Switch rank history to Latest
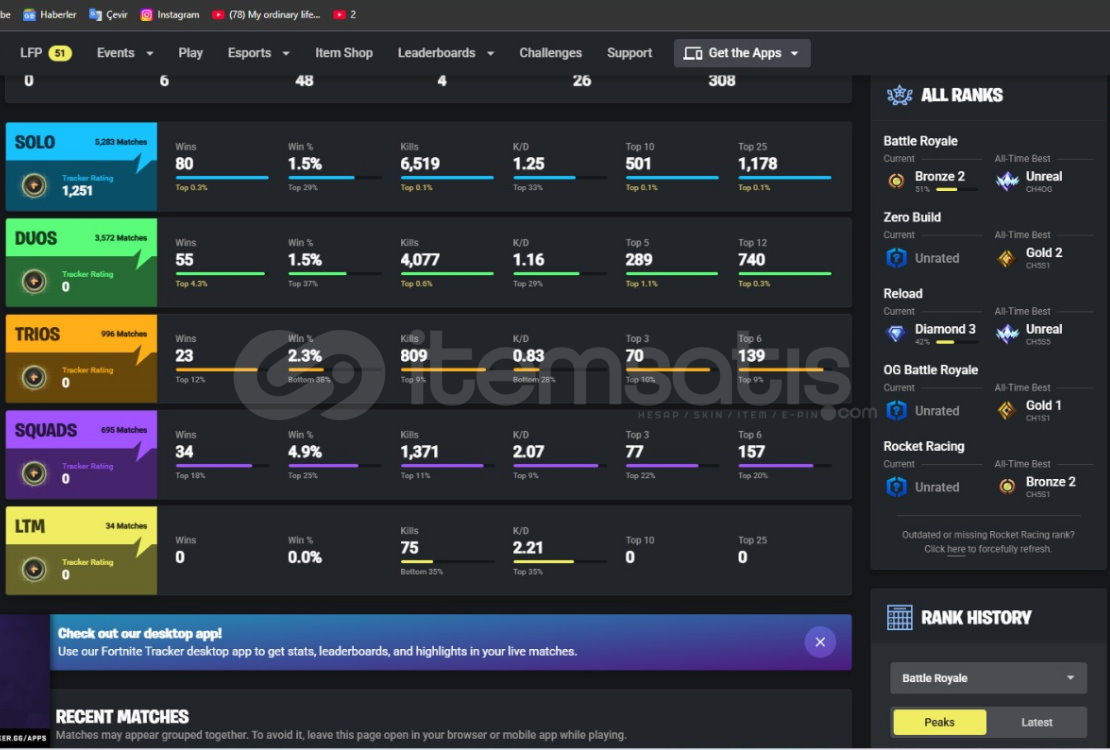Screen dimensions: 1110x750 1036,722
